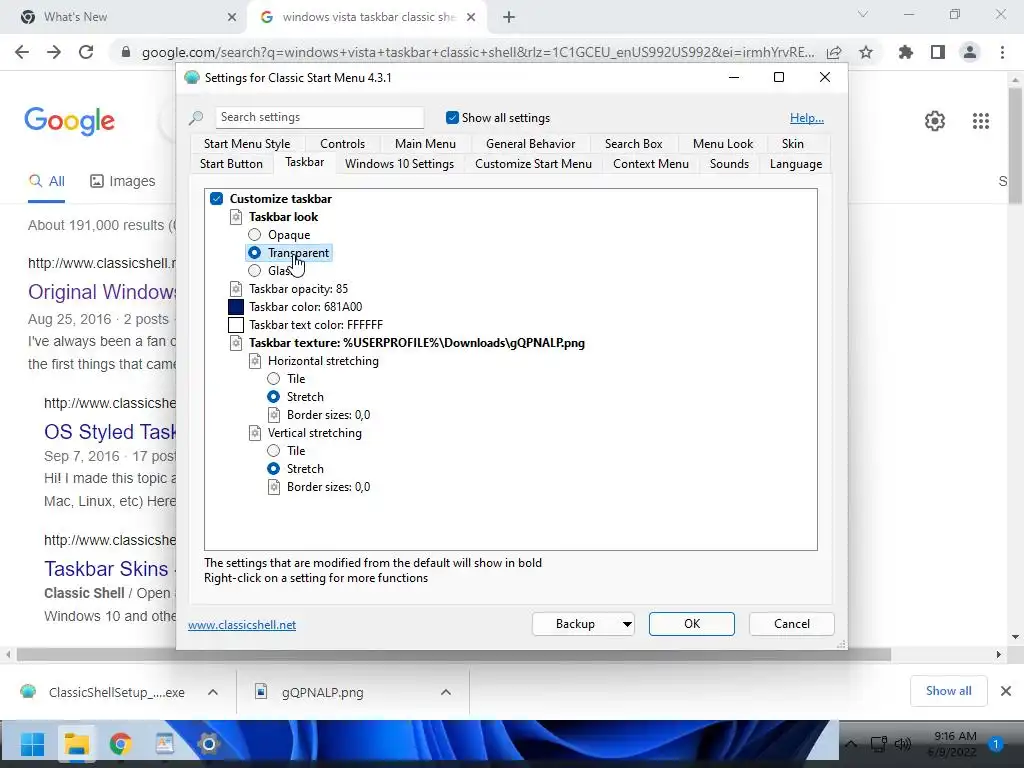Open the Google apps grid

click(x=981, y=121)
